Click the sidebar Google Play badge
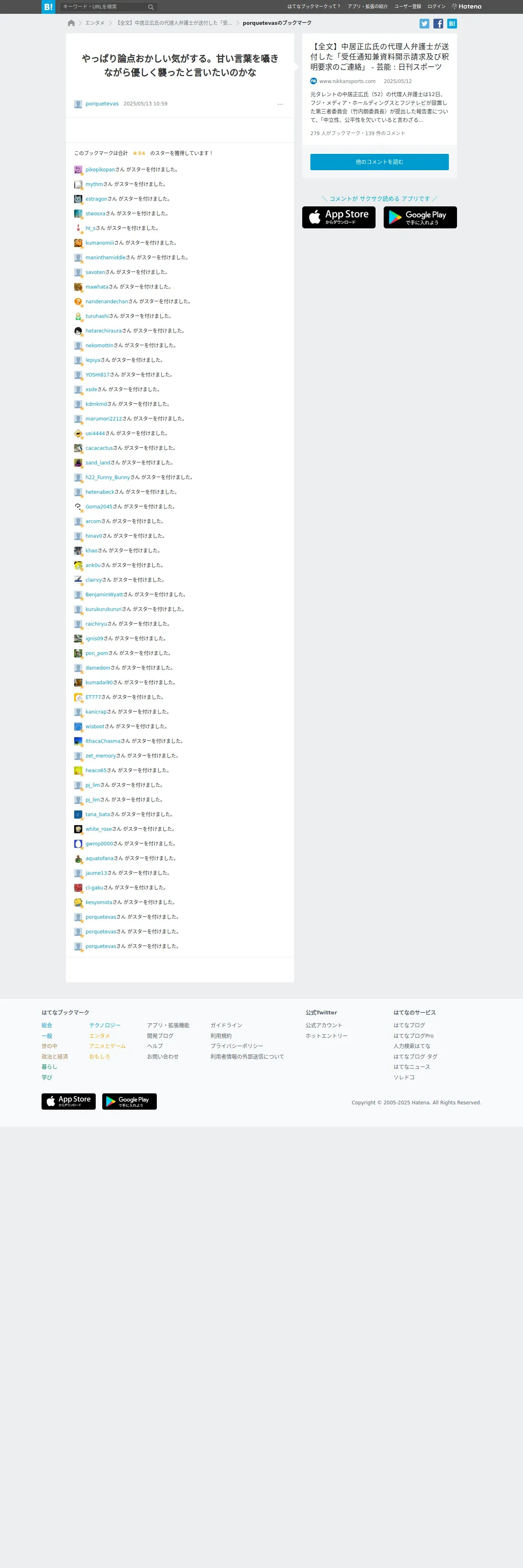The image size is (523, 1568). click(420, 217)
